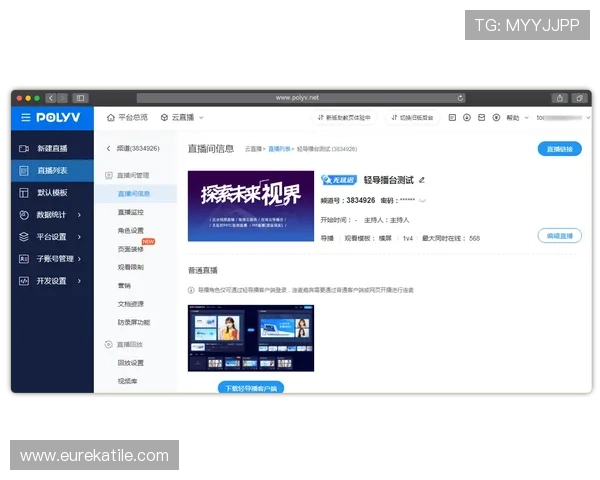
Task: Open 观看限制 in the channel menu
Action: pyautogui.click(x=131, y=267)
